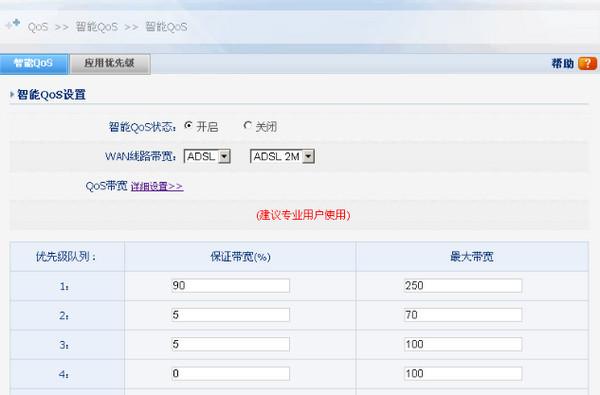Click guaranteed bandwidth field for queue 3
The width and height of the screenshot is (600, 395).
pyautogui.click(x=230, y=344)
